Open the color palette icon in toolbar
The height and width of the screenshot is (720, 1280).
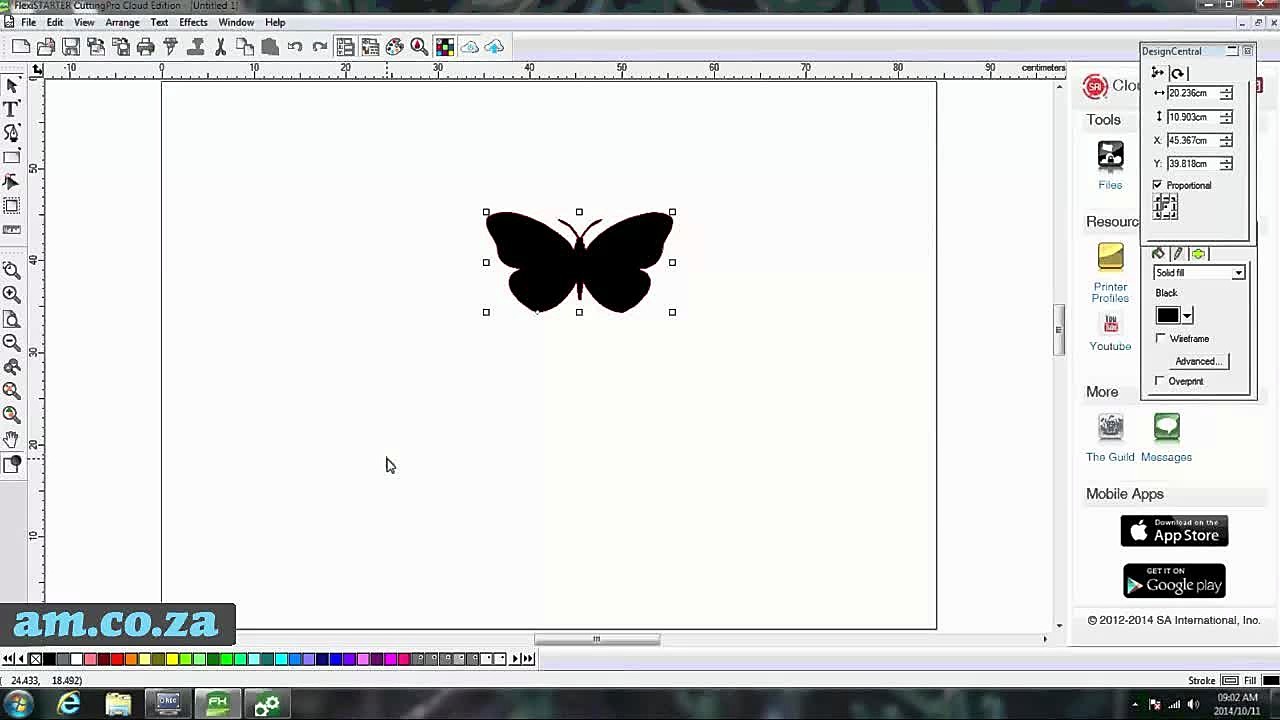click(x=395, y=47)
